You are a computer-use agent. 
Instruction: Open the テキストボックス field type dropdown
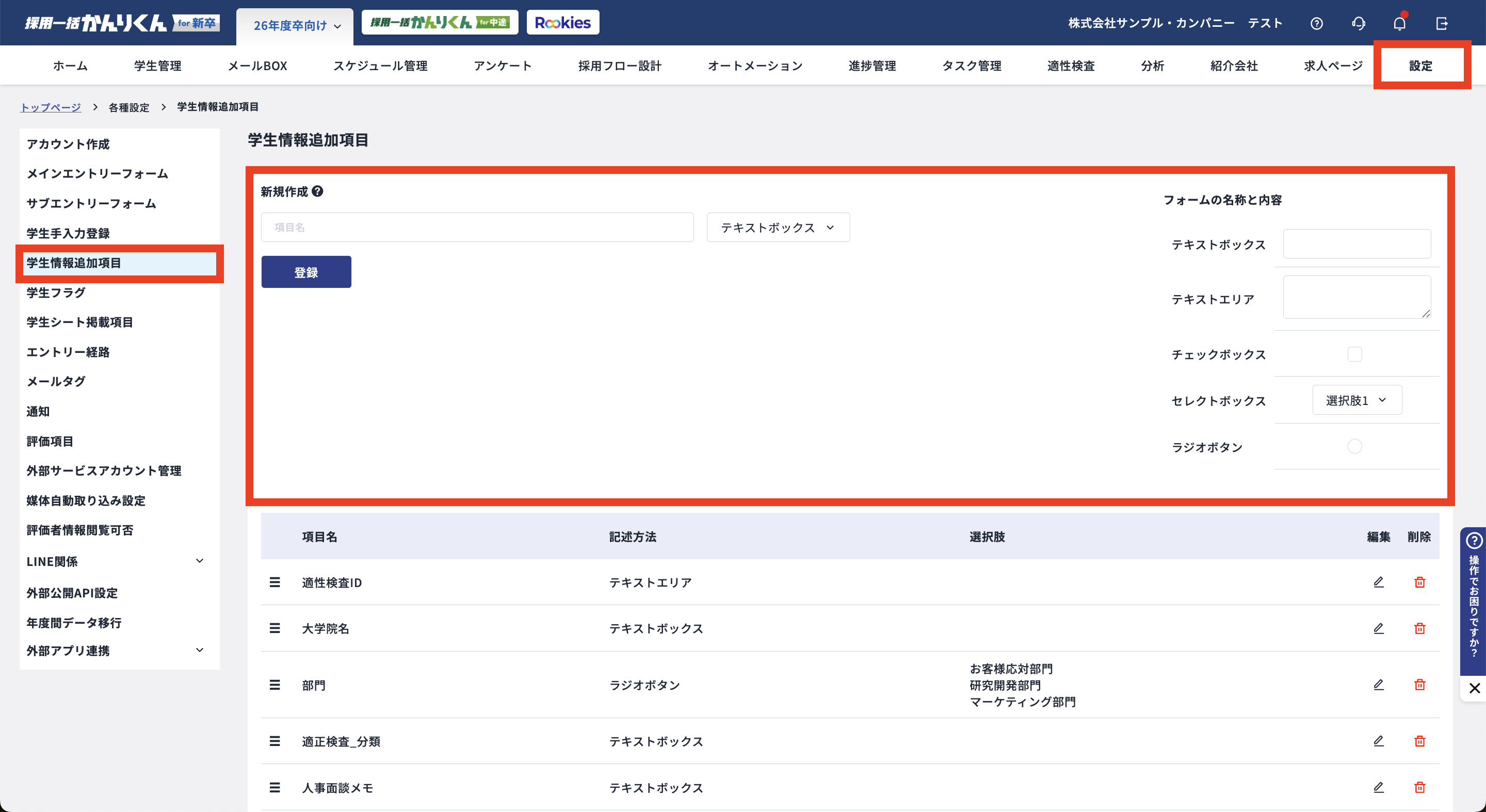[778, 227]
